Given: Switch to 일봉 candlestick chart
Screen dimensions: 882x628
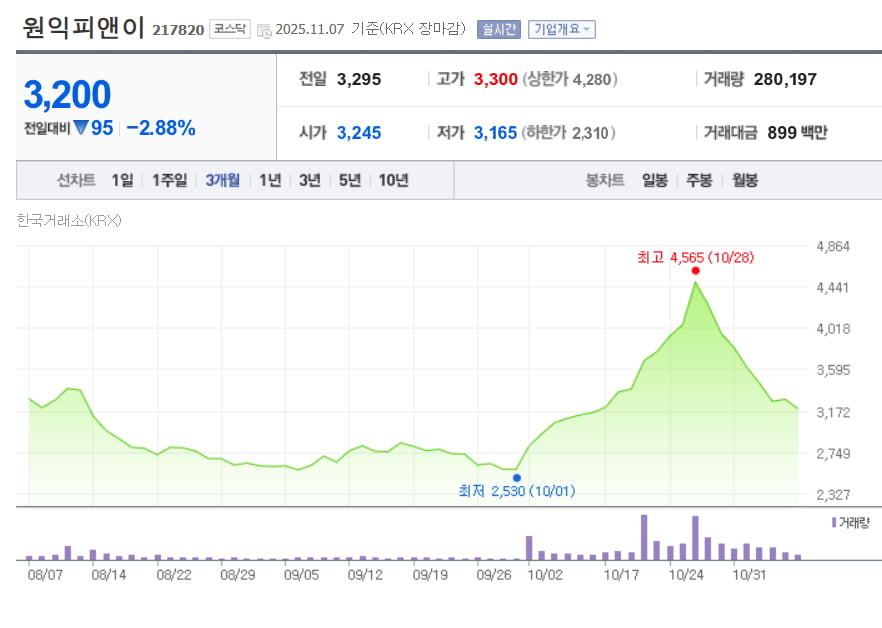Looking at the screenshot, I should point(655,180).
